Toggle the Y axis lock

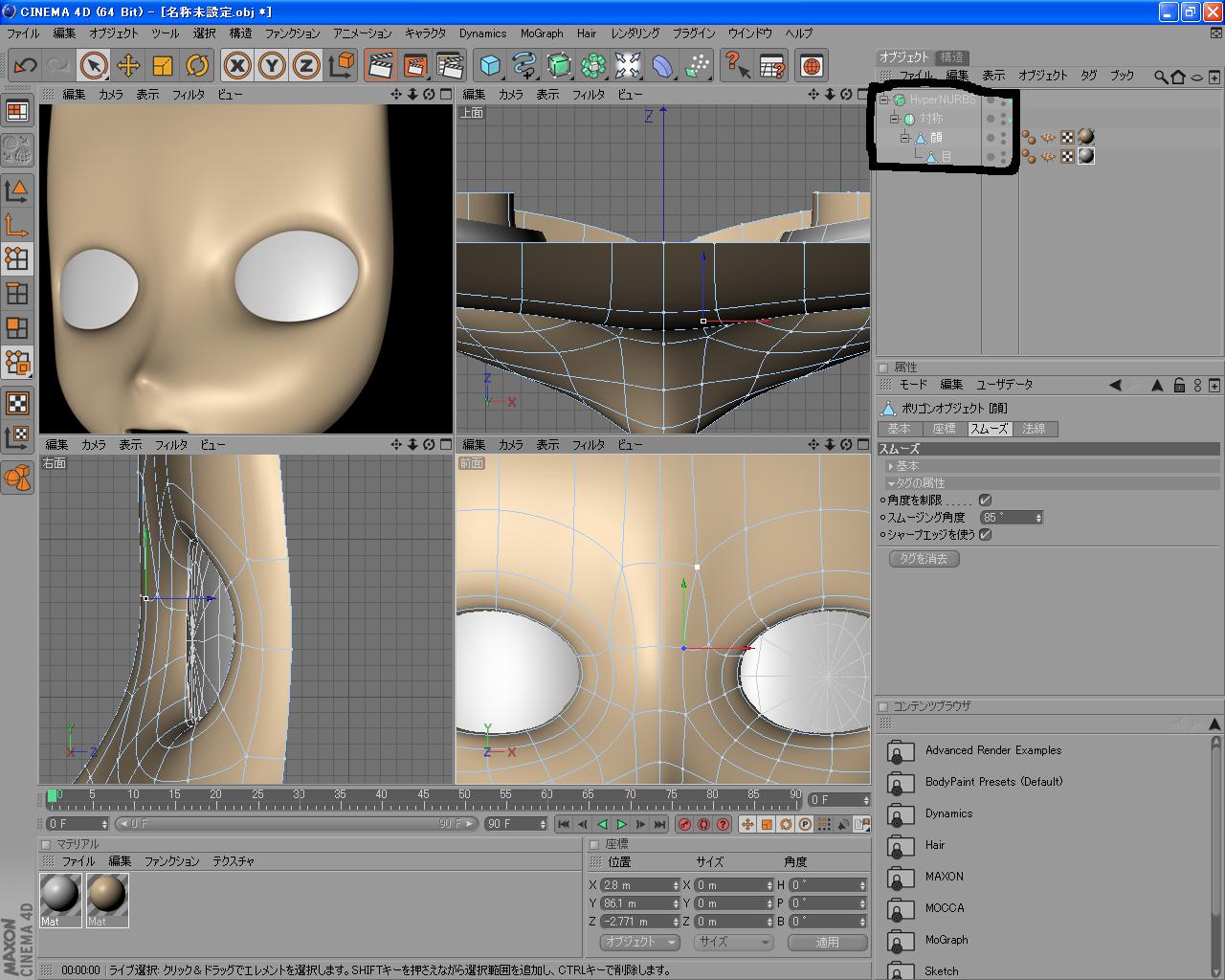(272, 65)
